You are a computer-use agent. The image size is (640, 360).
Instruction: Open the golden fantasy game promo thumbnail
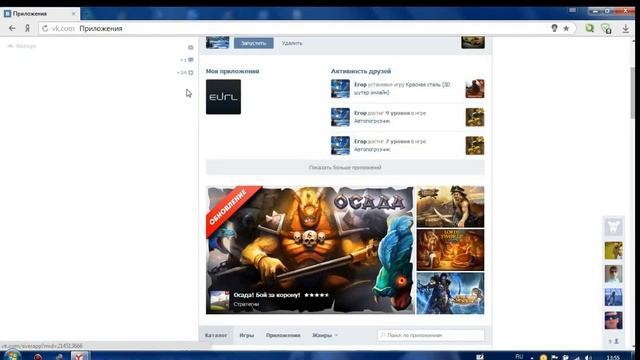(x=450, y=250)
